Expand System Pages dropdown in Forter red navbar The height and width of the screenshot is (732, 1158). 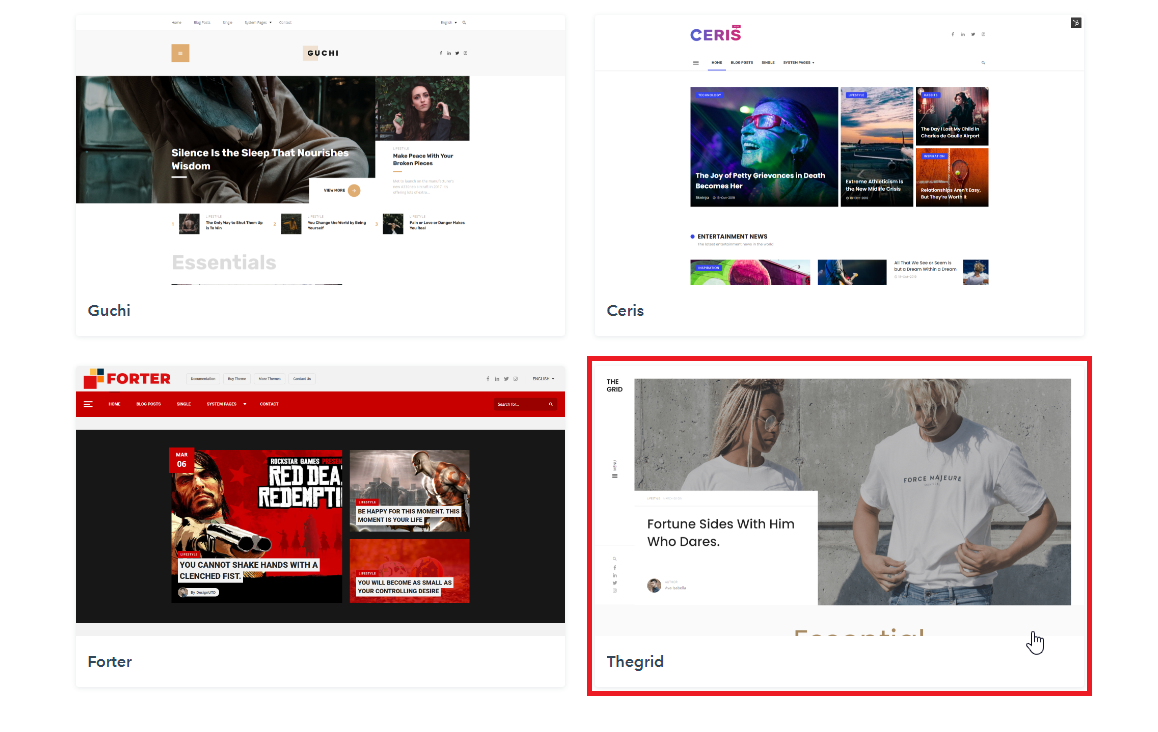(x=226, y=404)
